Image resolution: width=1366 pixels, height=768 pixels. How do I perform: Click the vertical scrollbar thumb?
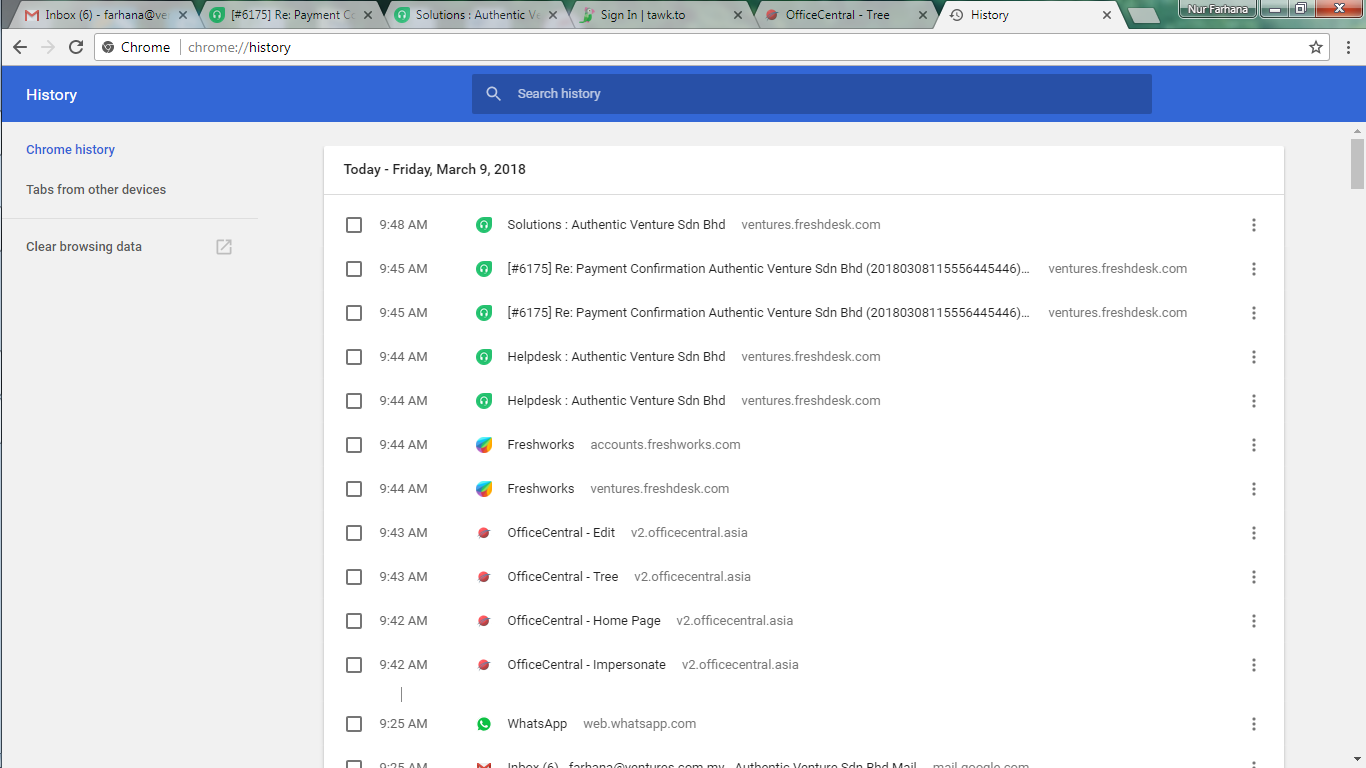point(1357,164)
